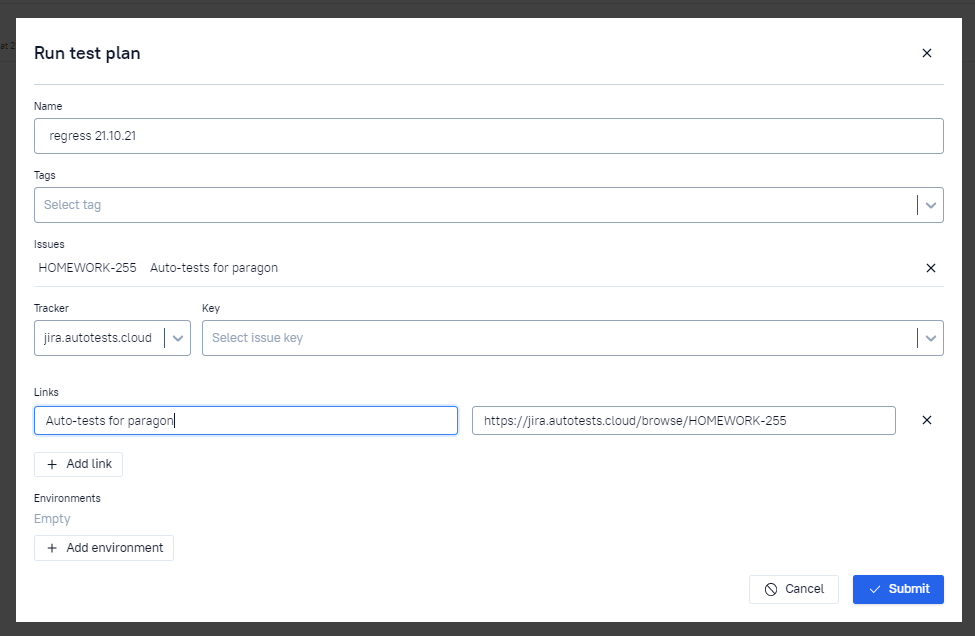Click the Environments label
Image resolution: width=975 pixels, height=636 pixels.
coord(67,499)
